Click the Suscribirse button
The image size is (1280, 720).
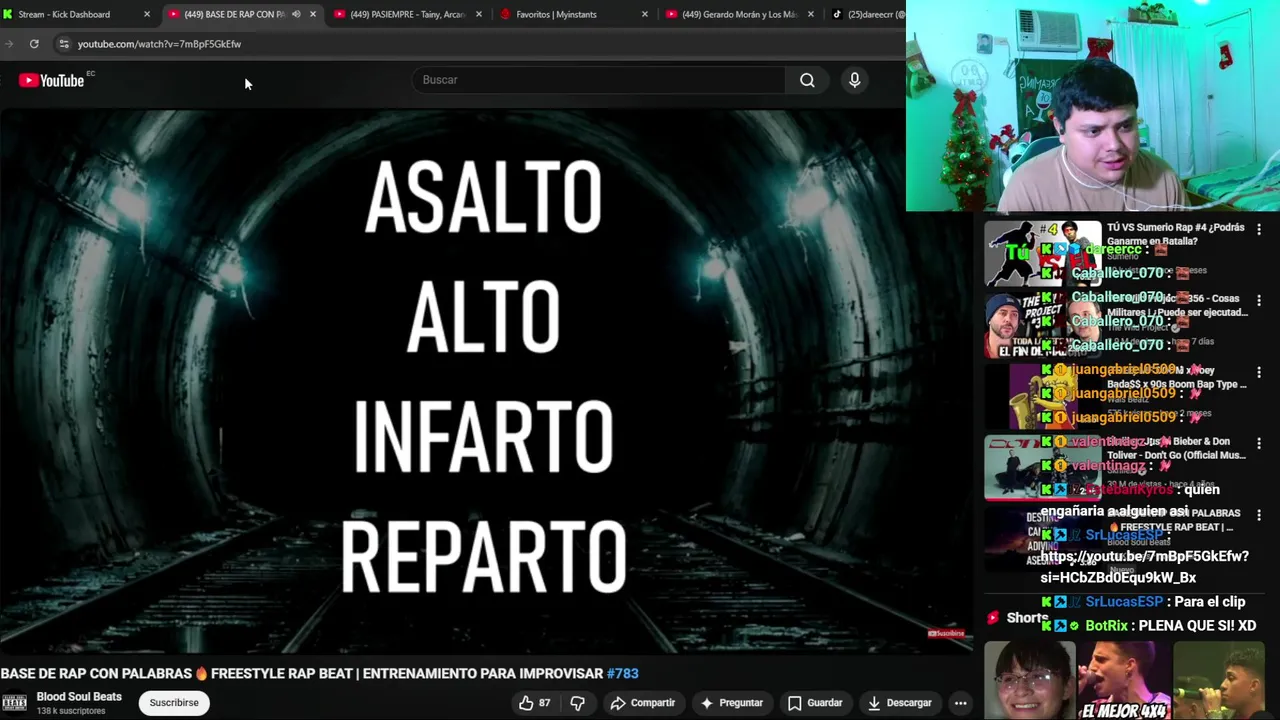[174, 703]
